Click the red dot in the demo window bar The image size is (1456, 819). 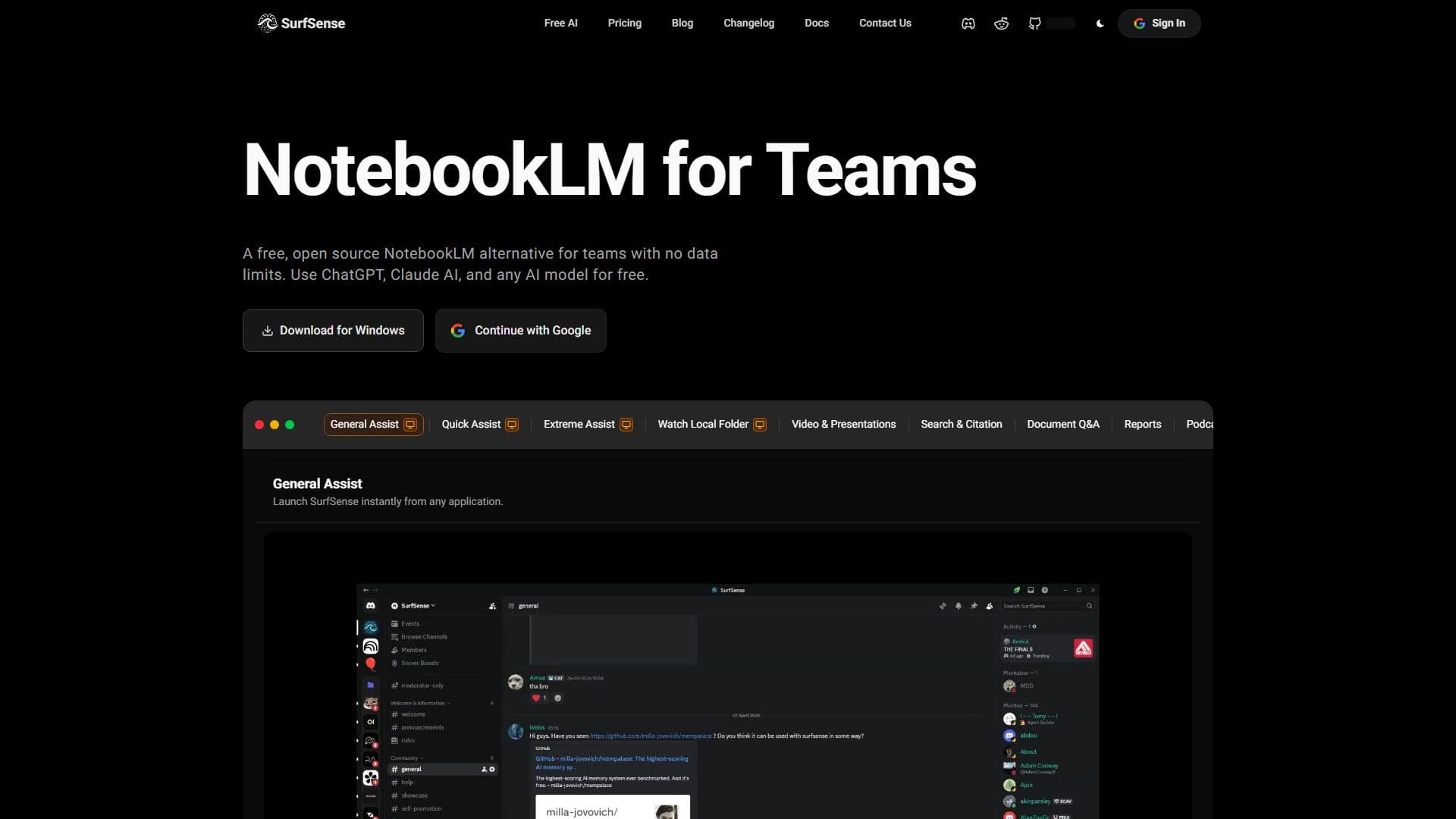pyautogui.click(x=259, y=425)
